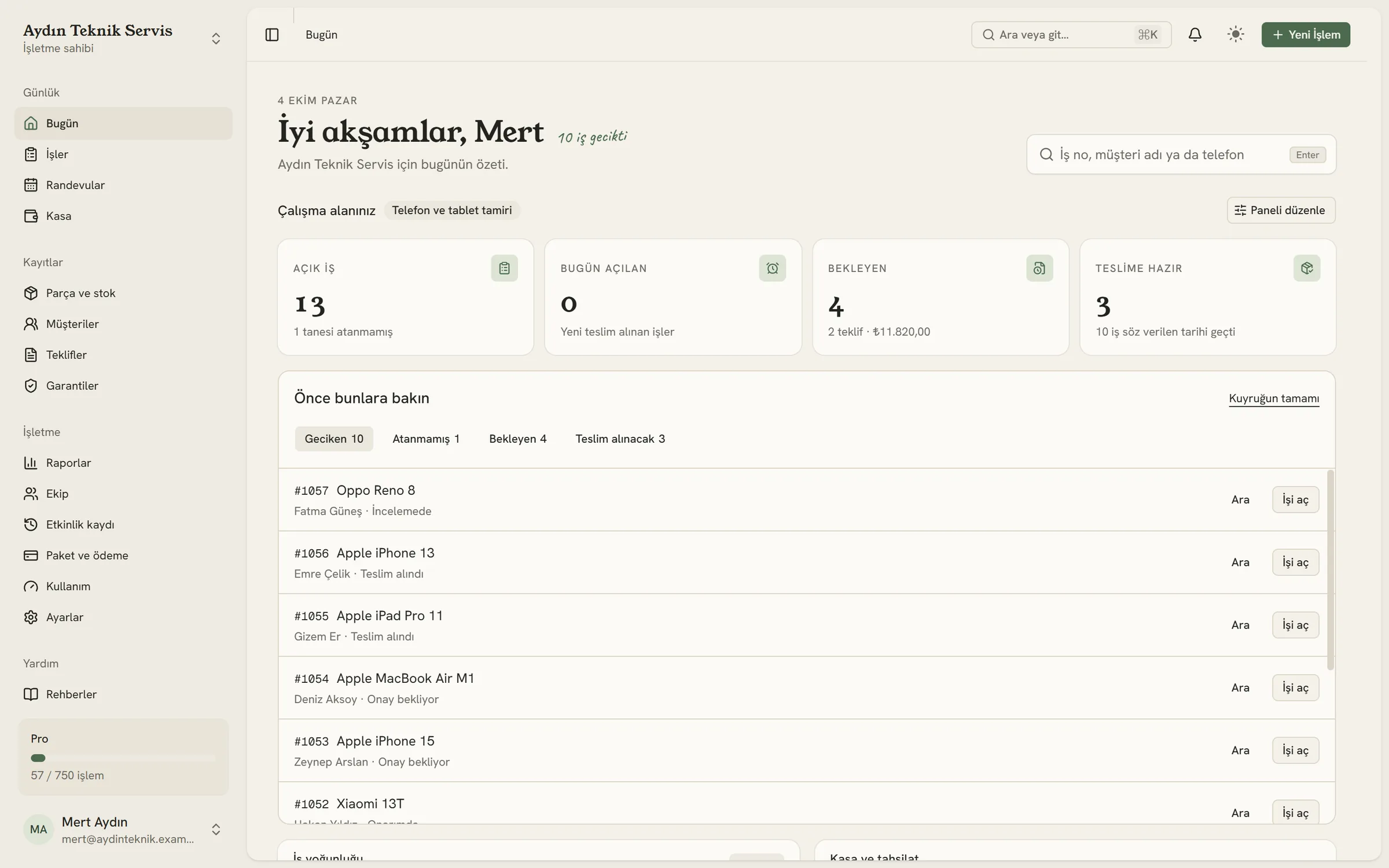Expand the Aydın Teknik Servis workspace switcher
Screen dimensions: 1389x868
click(x=216, y=38)
